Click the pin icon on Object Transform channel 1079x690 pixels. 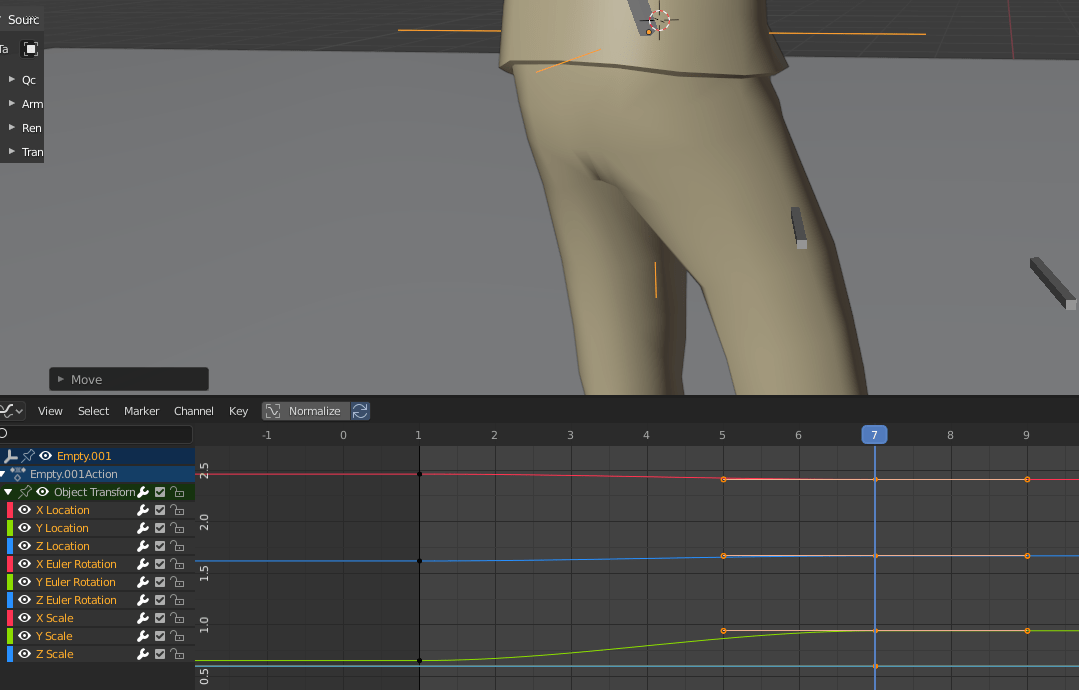(24, 492)
